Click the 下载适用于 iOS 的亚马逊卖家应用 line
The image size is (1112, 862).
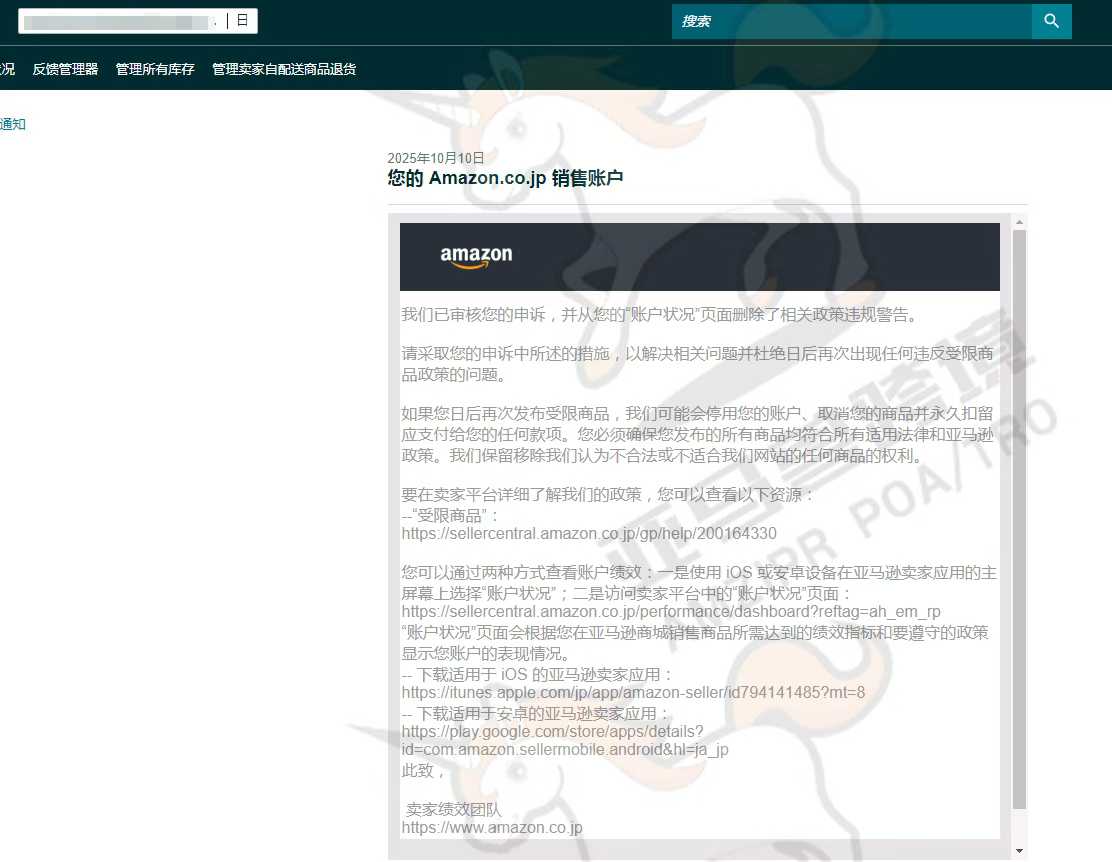click(x=537, y=675)
